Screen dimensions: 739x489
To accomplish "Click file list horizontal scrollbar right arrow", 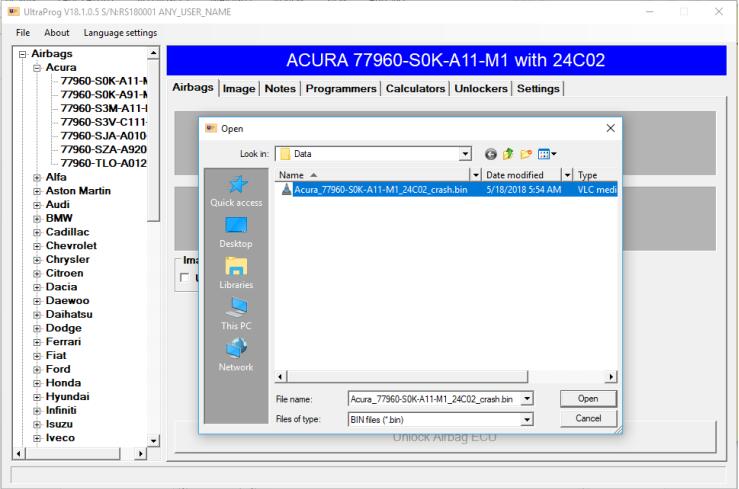I will 611,376.
